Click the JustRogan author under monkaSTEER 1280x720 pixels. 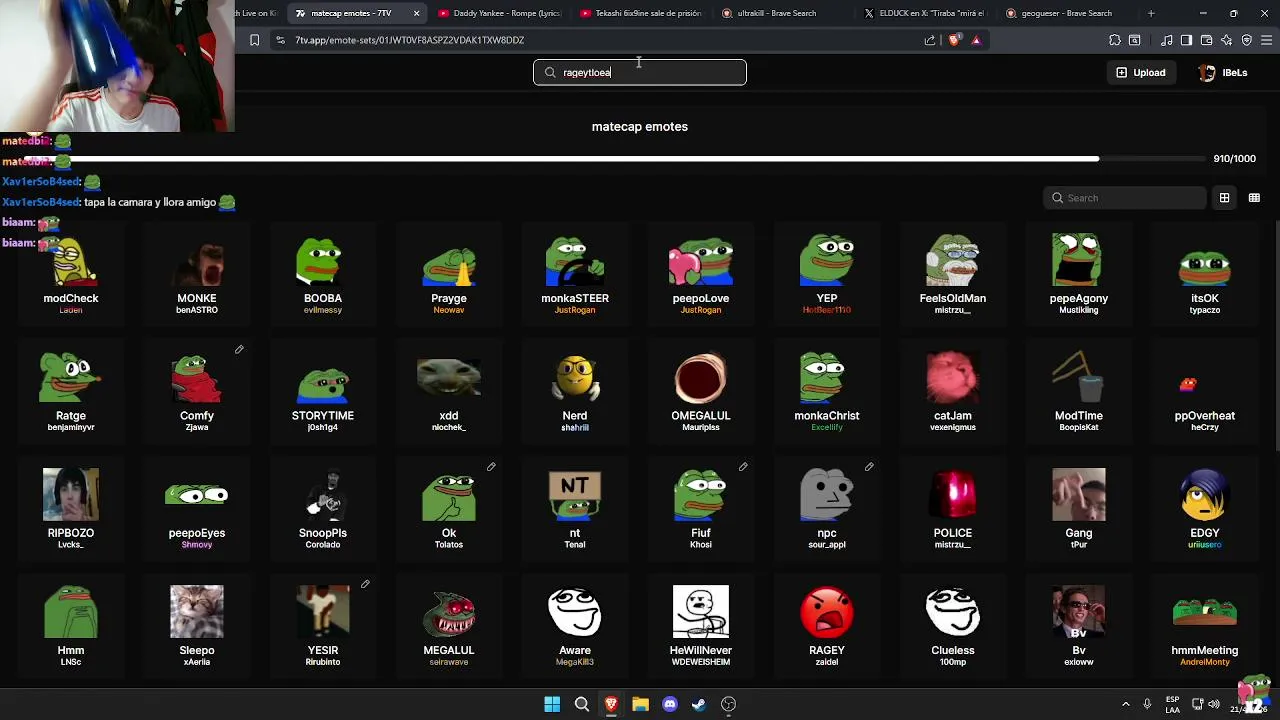[x=575, y=310]
